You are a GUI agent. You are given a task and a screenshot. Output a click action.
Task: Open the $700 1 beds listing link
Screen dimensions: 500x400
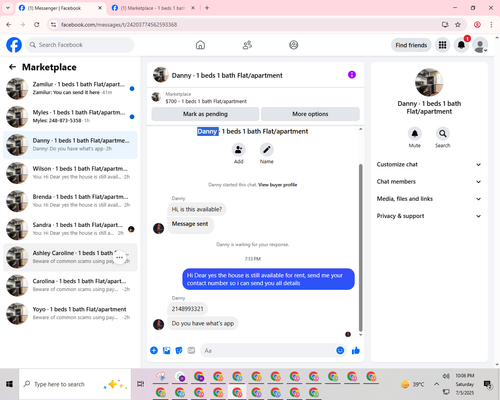tap(206, 101)
